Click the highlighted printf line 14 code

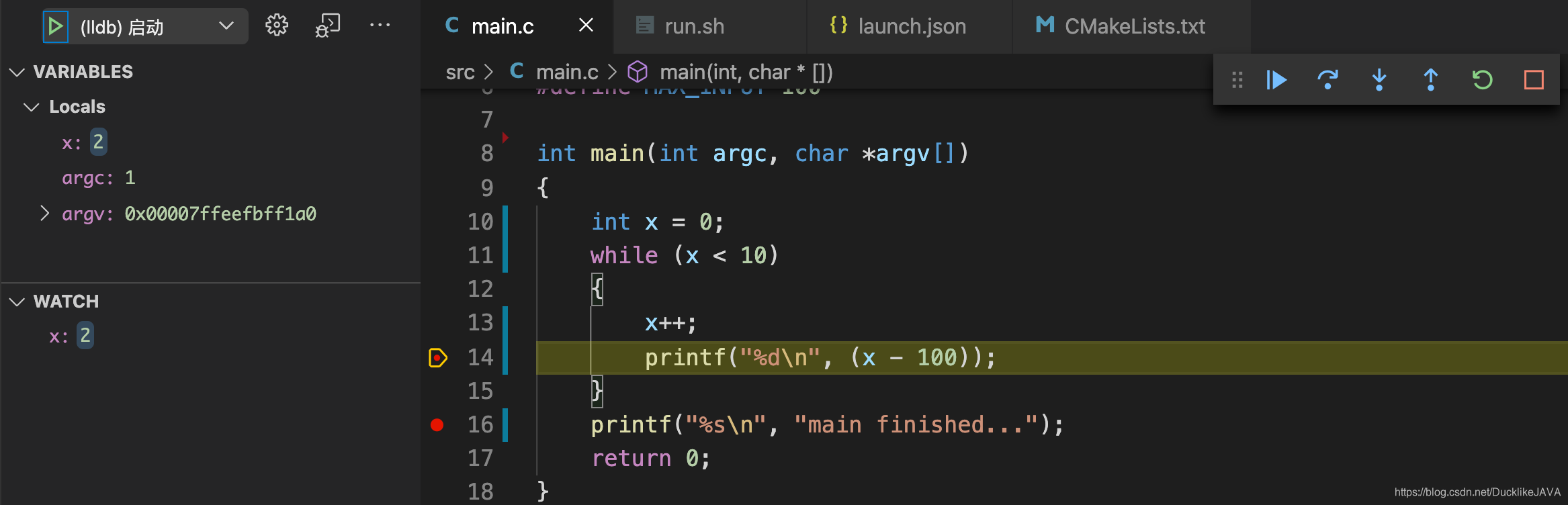pos(820,357)
